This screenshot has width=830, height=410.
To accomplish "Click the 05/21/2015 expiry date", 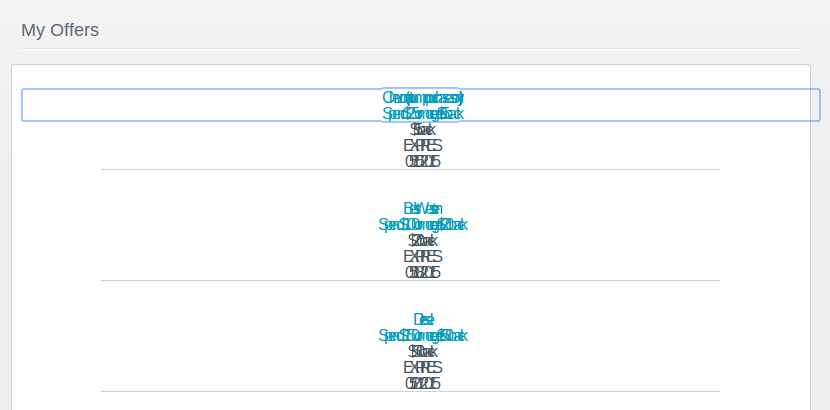I will (x=423, y=383).
